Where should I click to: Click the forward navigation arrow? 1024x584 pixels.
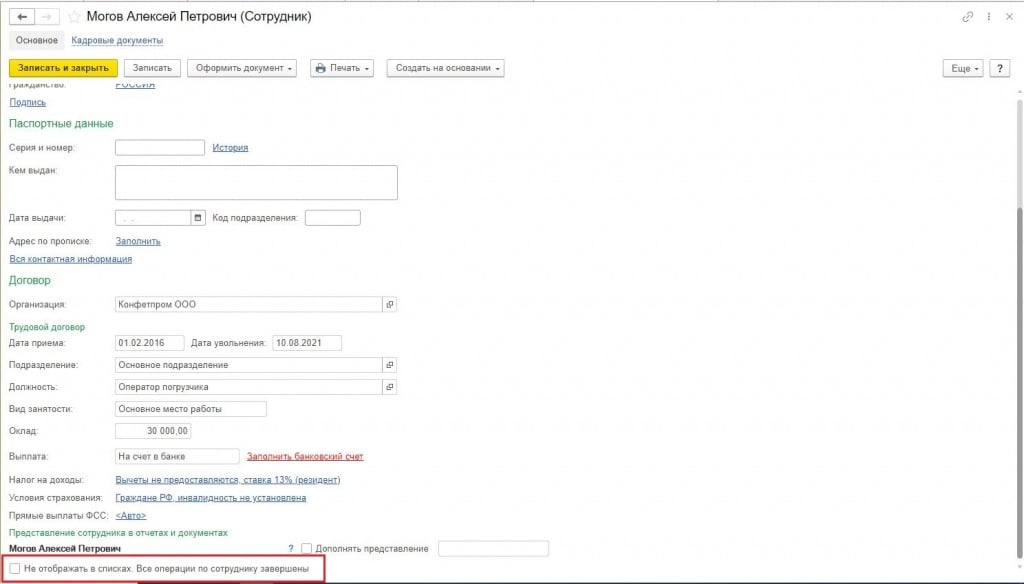[x=47, y=17]
